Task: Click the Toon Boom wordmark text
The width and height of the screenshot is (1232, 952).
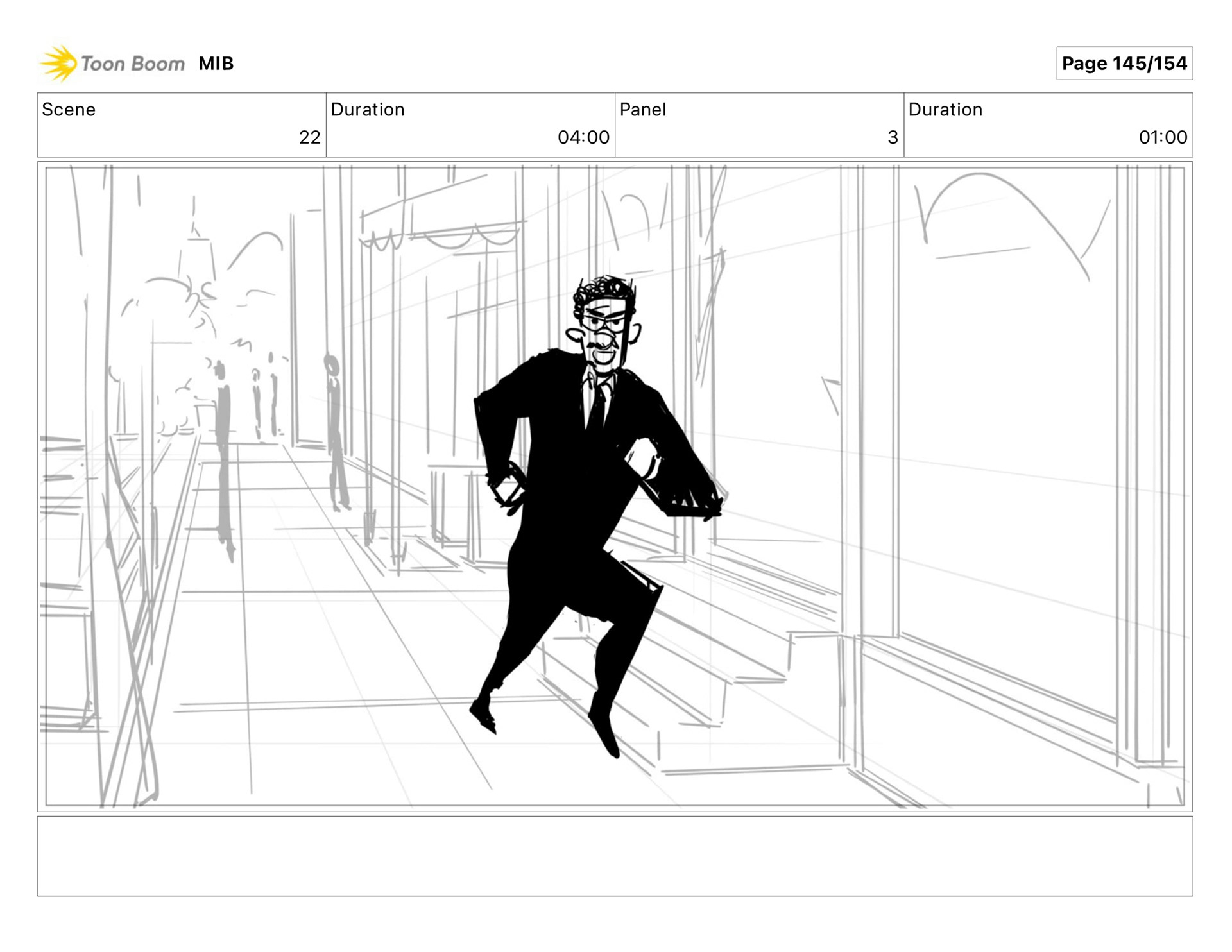Action: pos(133,64)
